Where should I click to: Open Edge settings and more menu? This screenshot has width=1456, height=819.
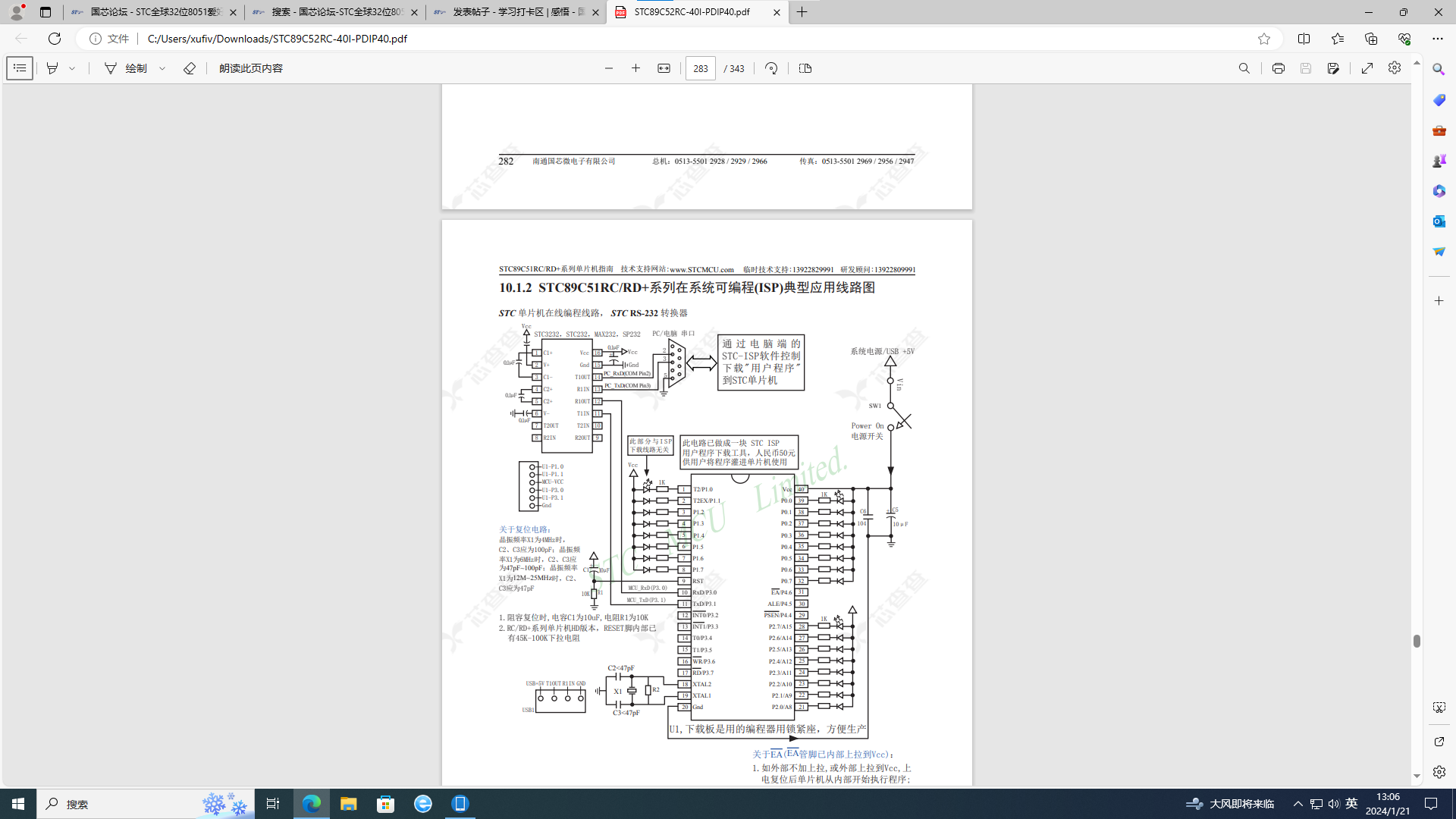coord(1438,39)
